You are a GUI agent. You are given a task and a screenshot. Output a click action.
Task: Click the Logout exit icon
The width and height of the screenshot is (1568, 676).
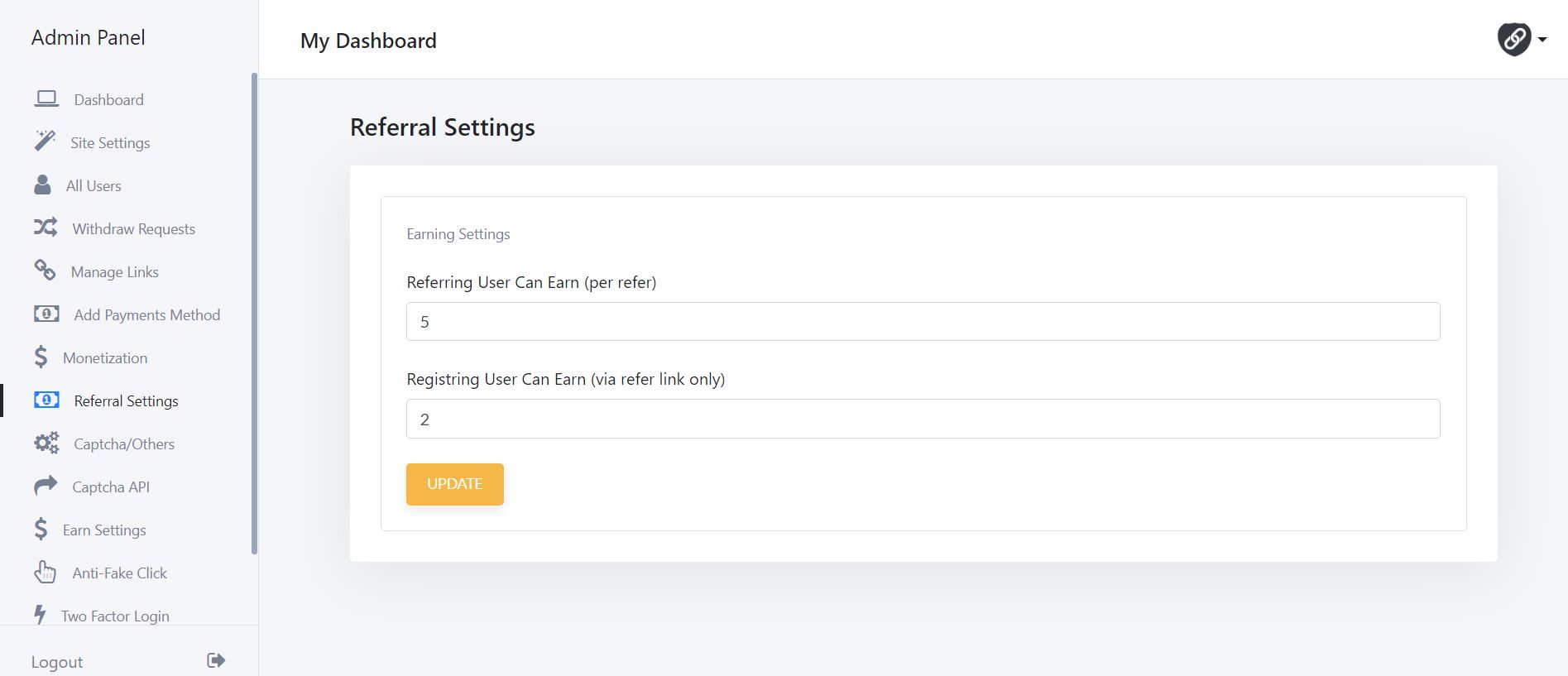coord(216,660)
